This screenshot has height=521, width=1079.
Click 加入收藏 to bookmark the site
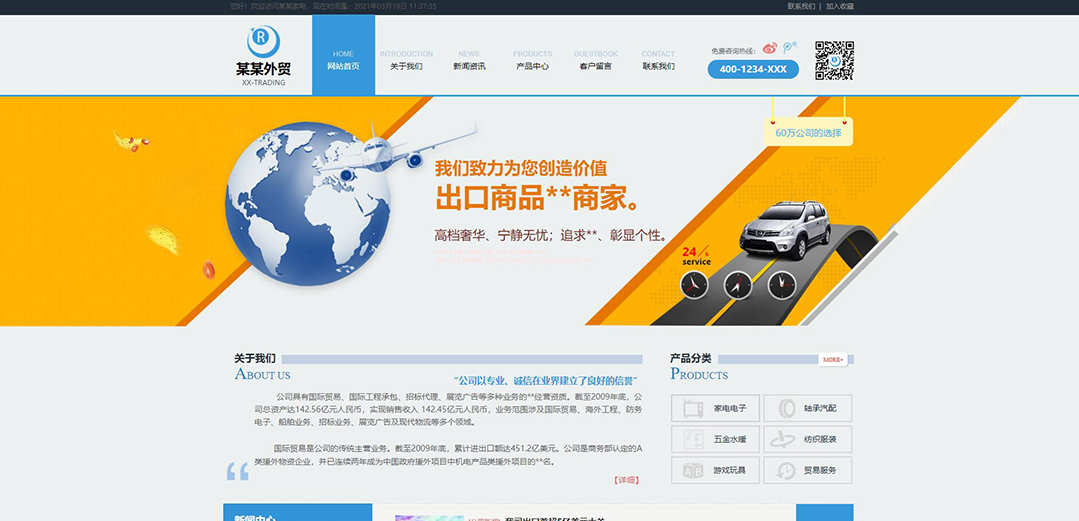[840, 6]
